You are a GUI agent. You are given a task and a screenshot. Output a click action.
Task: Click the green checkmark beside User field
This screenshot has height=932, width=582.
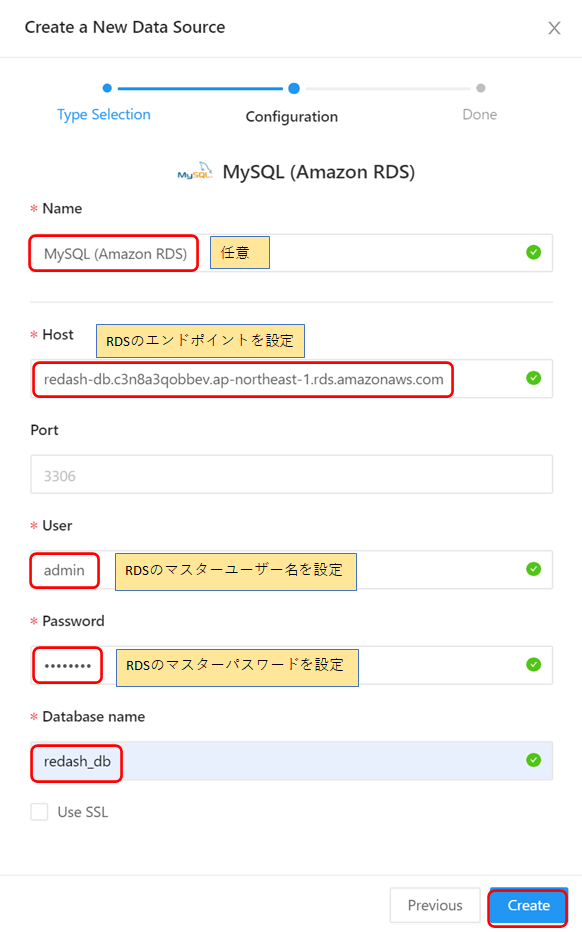534,570
